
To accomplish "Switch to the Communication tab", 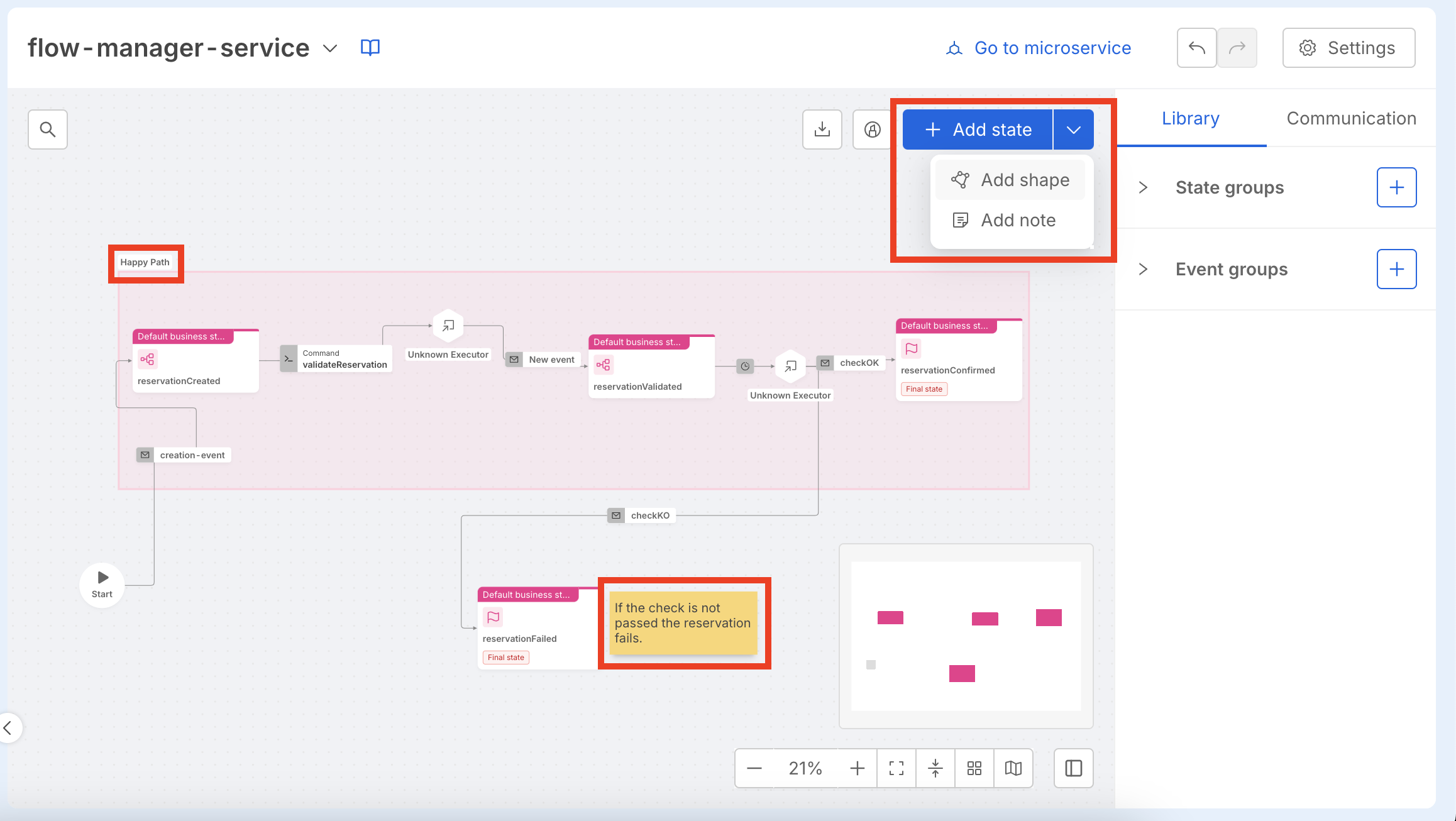I will coord(1351,118).
